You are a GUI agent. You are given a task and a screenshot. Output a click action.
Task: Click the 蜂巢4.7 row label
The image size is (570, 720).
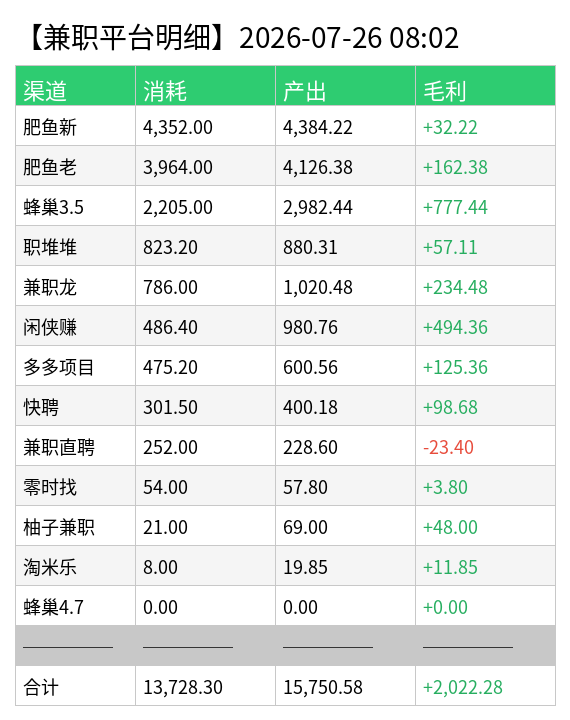tap(53, 607)
